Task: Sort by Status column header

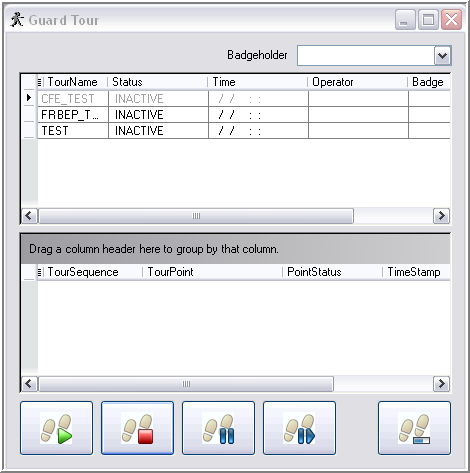Action: (x=157, y=82)
